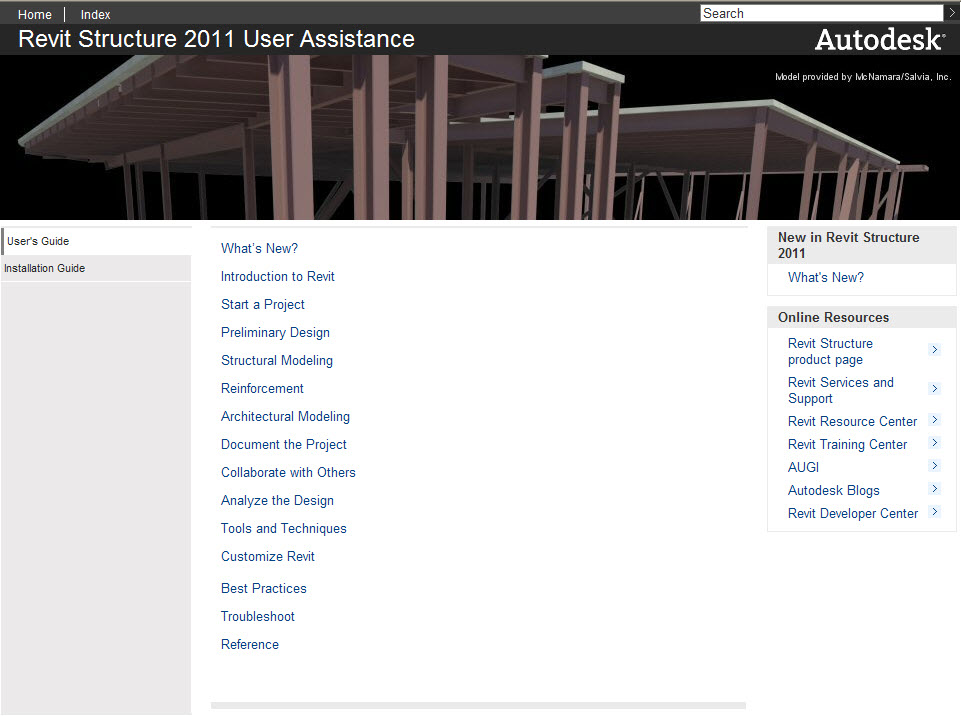This screenshot has height=716, width=961.
Task: Open the Troubleshoot section
Action: [257, 616]
